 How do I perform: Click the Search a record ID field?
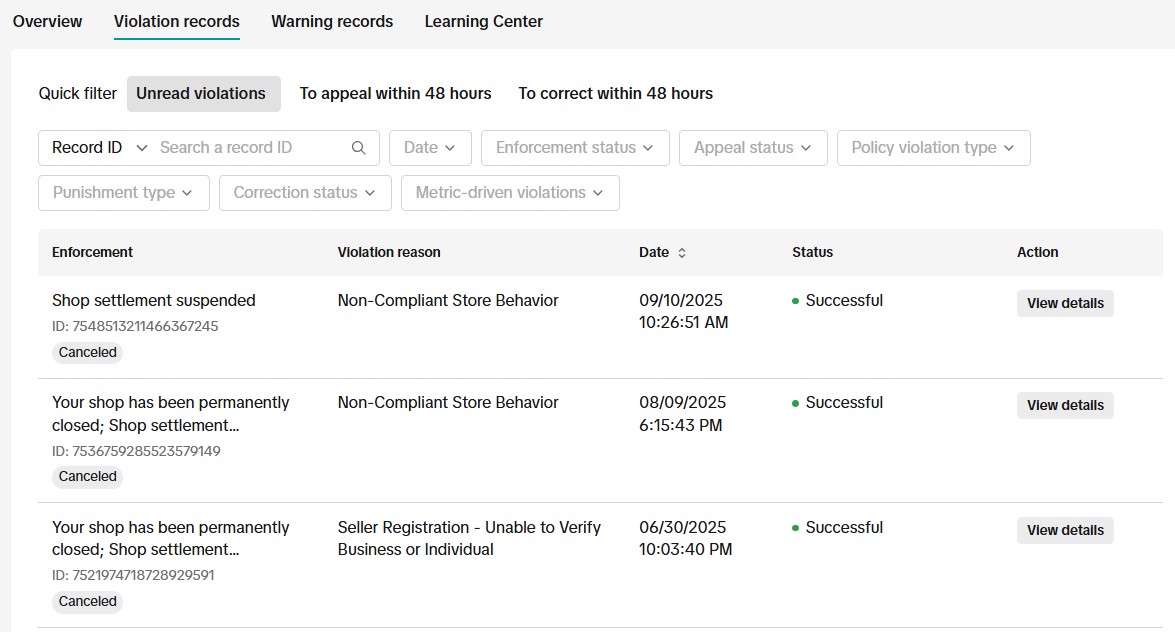tap(250, 148)
